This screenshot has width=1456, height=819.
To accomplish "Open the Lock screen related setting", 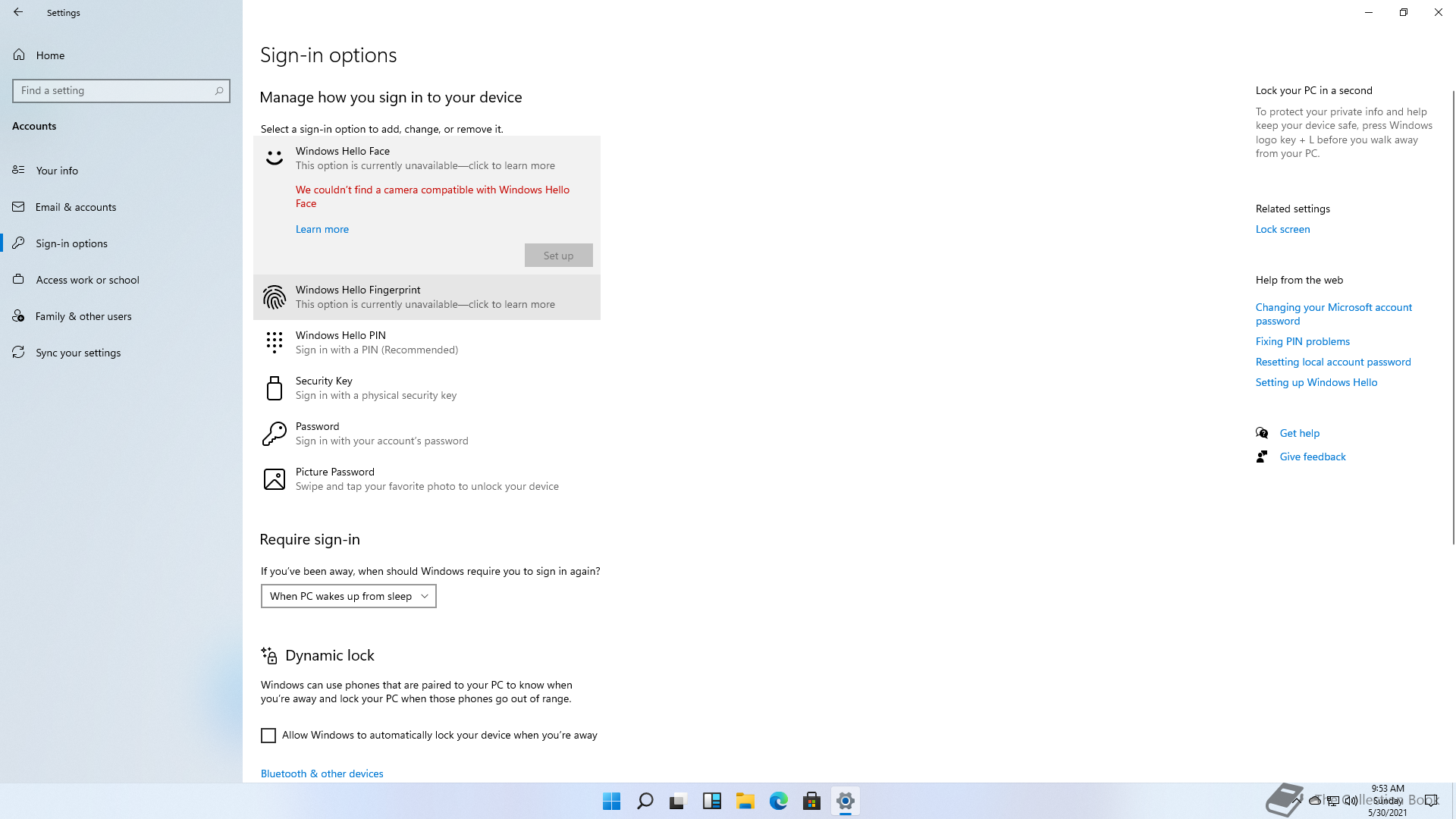I will (x=1282, y=229).
